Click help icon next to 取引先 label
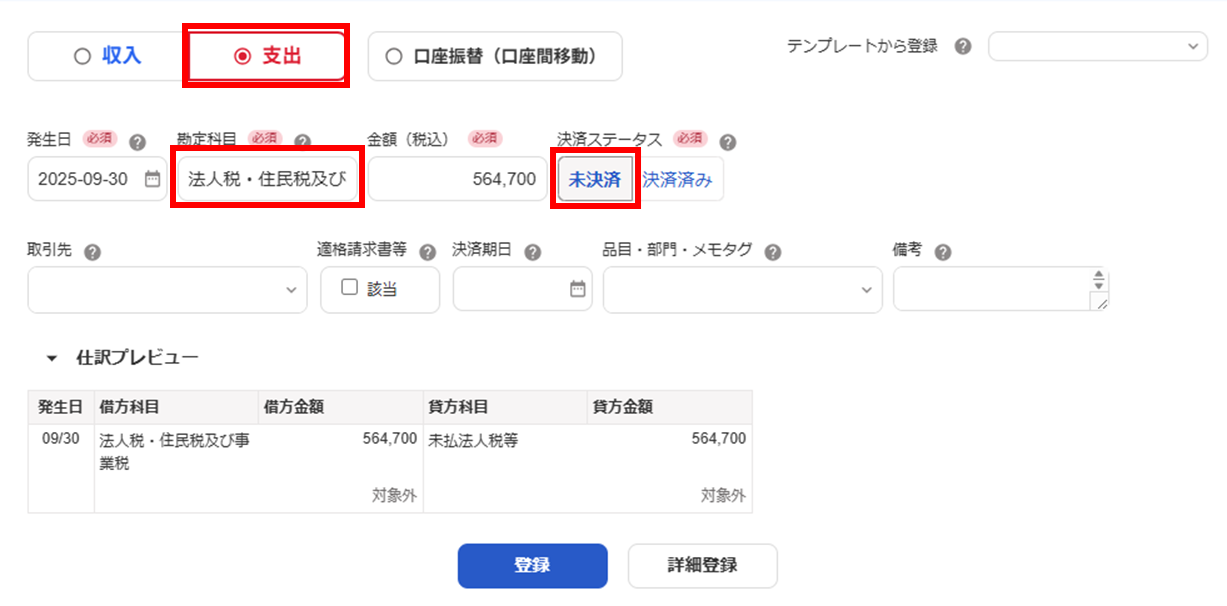 click(x=92, y=252)
